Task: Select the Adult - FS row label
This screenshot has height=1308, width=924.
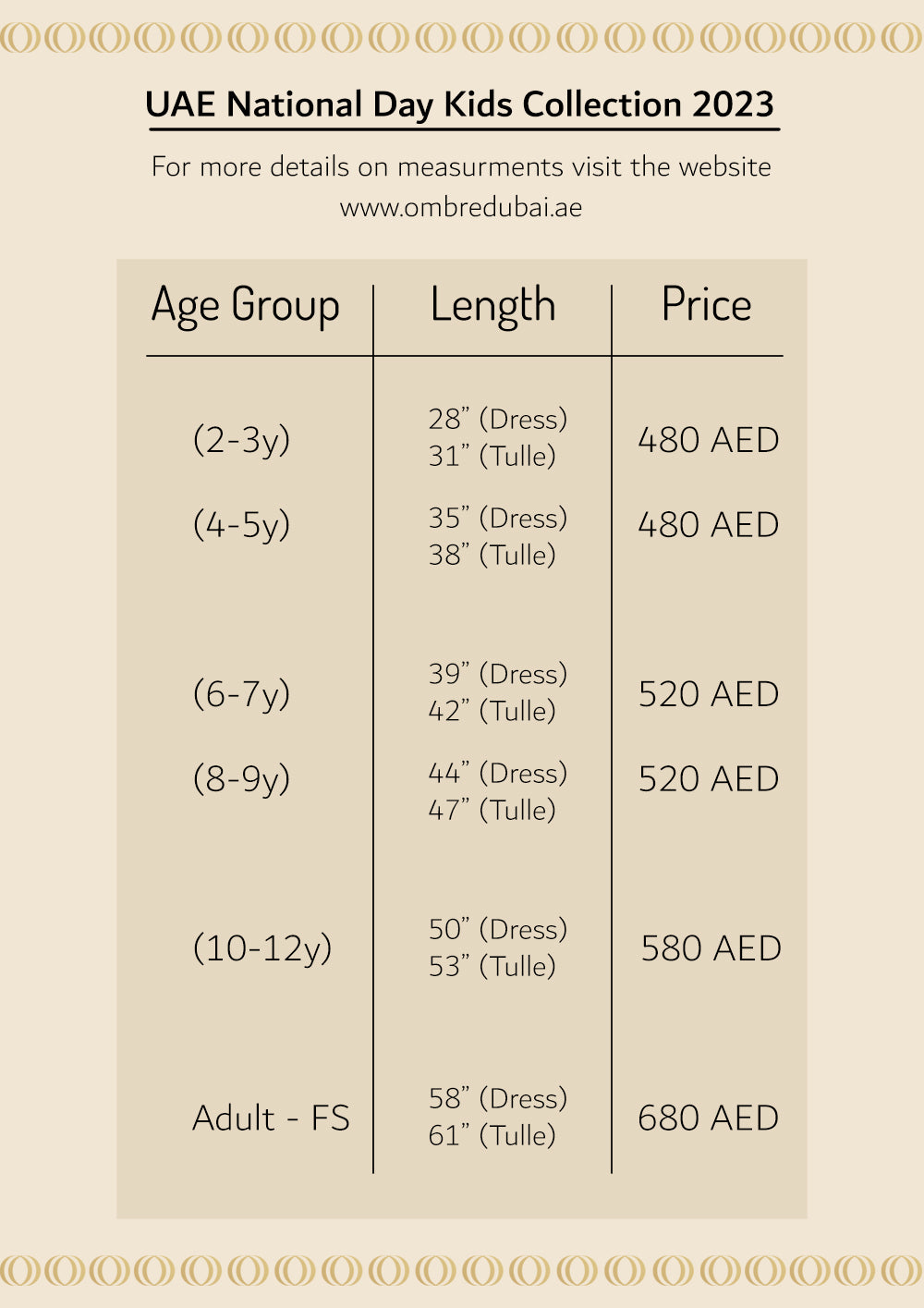Action: (x=271, y=1118)
